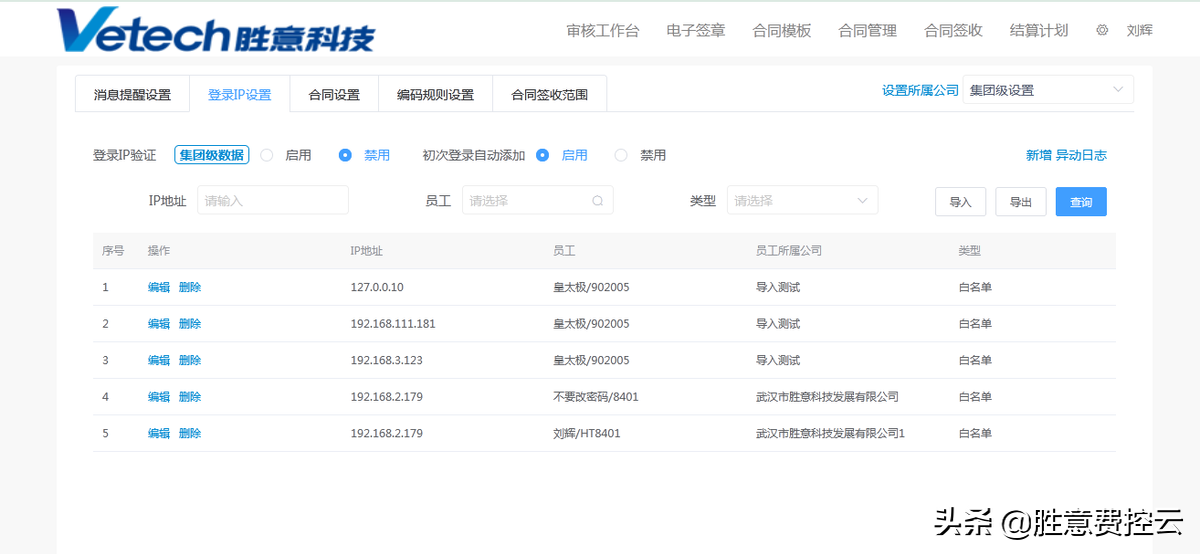
Task: Switch to 合同设置 tab
Action: click(334, 95)
